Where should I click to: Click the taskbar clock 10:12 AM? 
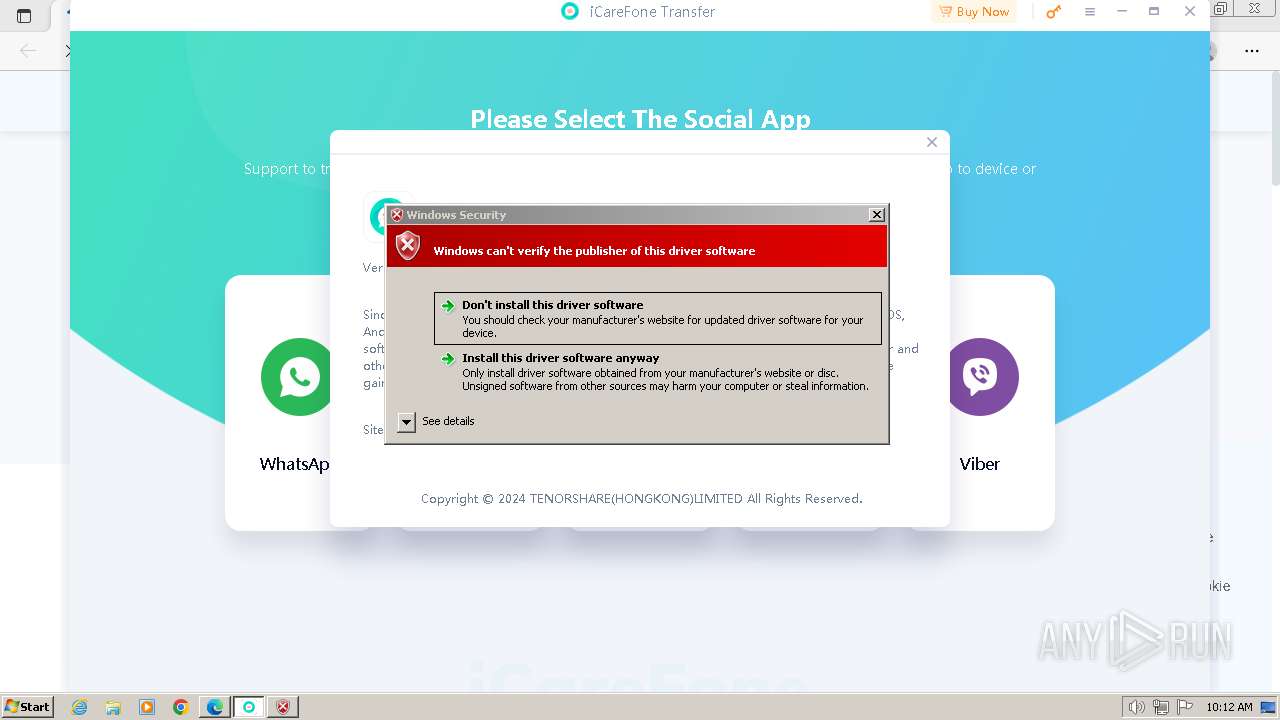click(x=1229, y=707)
